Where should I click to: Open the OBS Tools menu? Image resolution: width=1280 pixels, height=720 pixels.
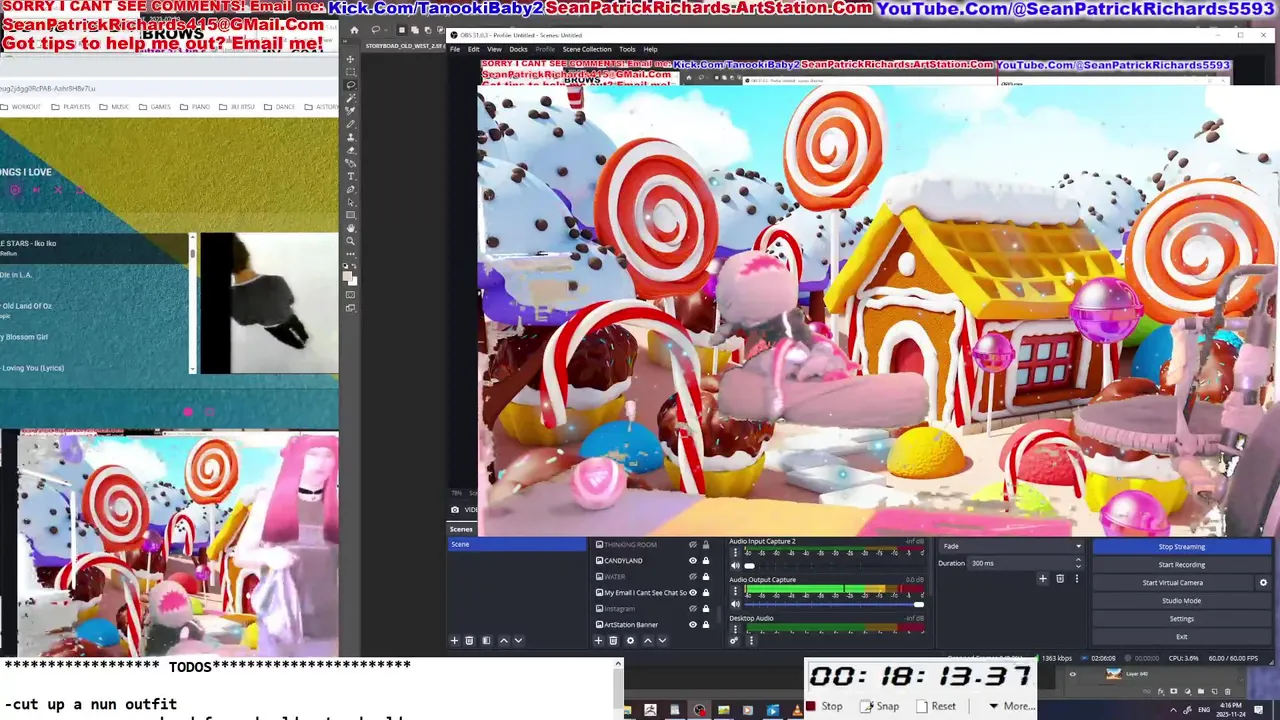pos(627,49)
